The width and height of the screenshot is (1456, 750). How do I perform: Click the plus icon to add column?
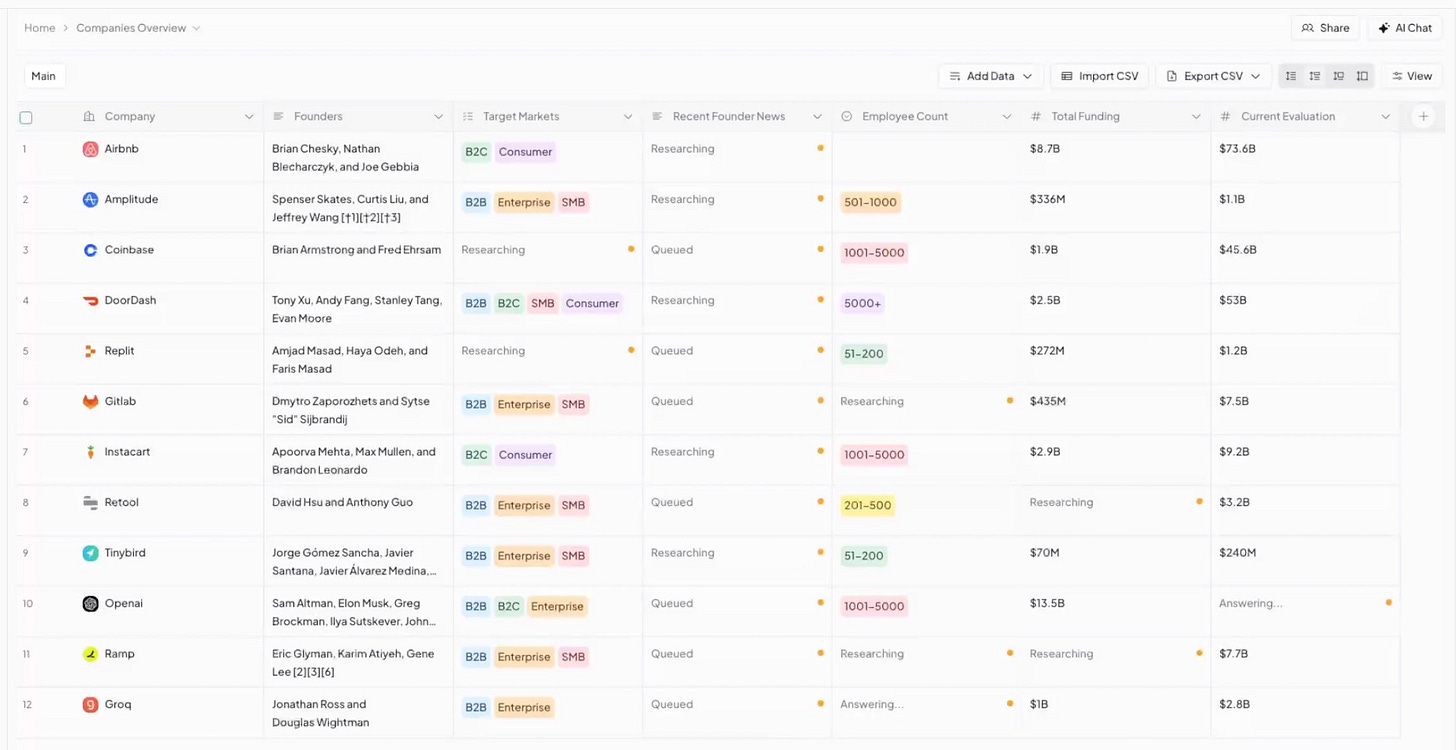(1423, 117)
